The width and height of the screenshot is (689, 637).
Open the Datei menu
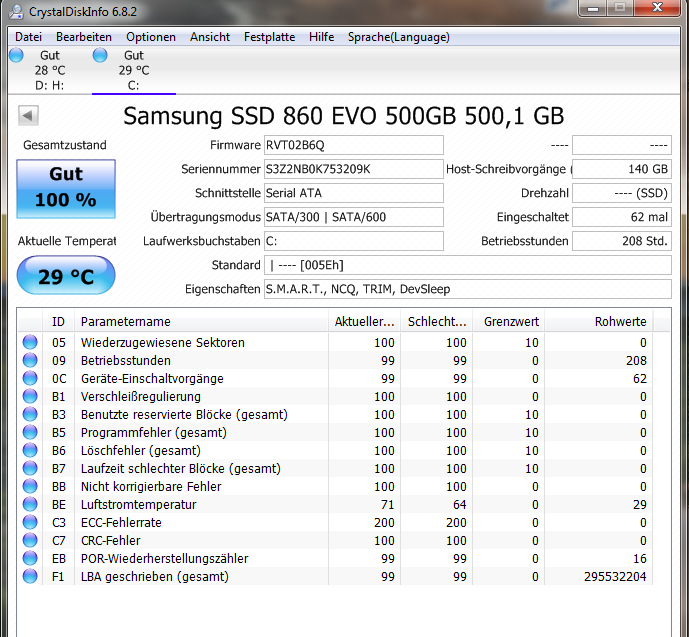pos(29,37)
